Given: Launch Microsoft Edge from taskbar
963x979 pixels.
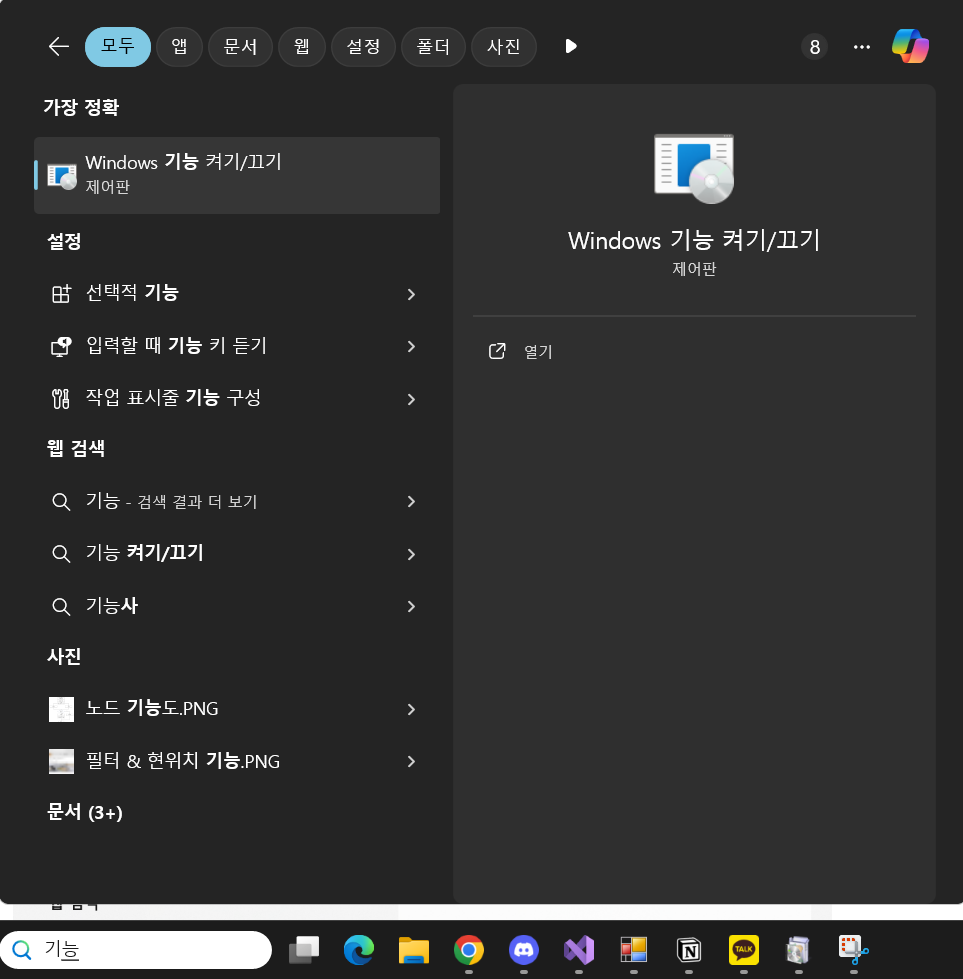Looking at the screenshot, I should tap(358, 950).
